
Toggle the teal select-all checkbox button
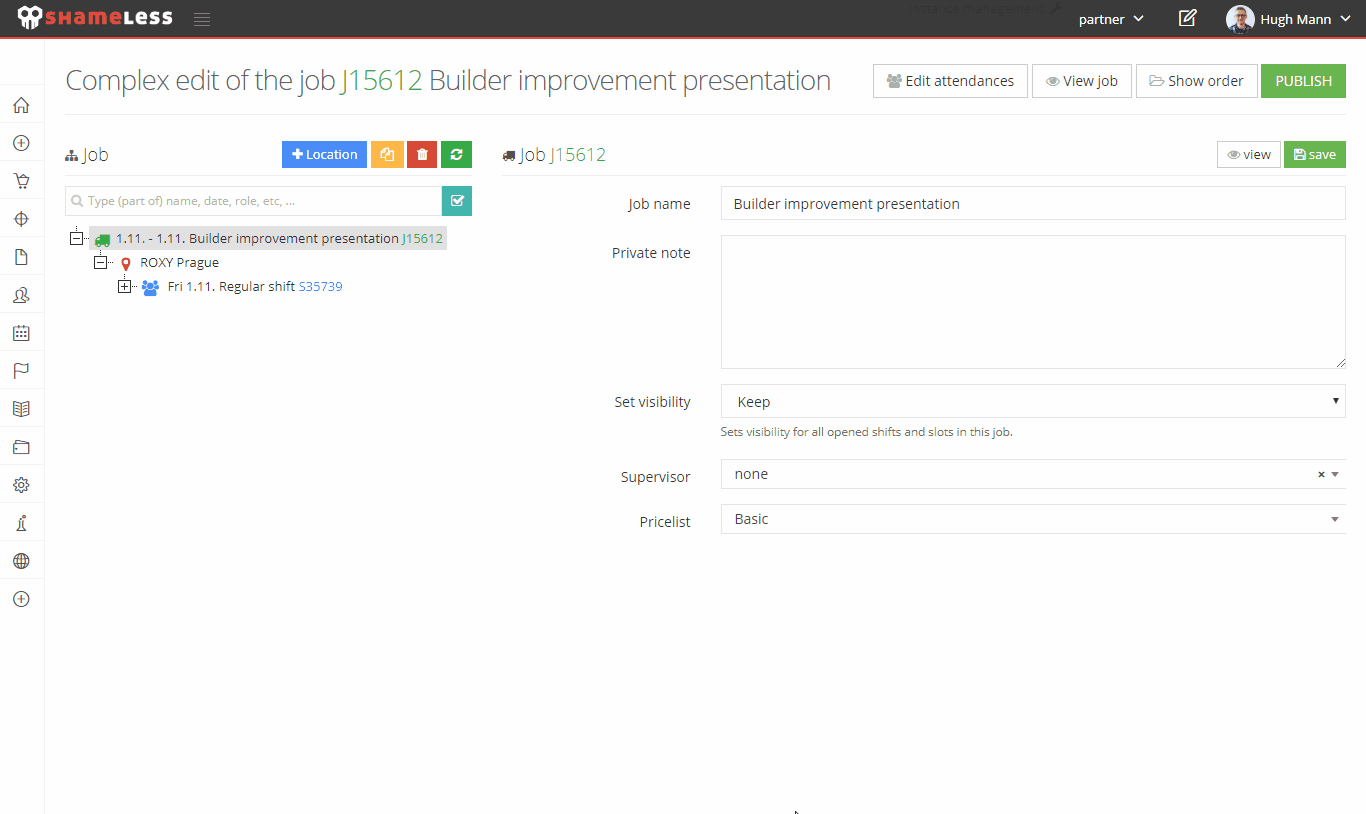[x=457, y=201]
